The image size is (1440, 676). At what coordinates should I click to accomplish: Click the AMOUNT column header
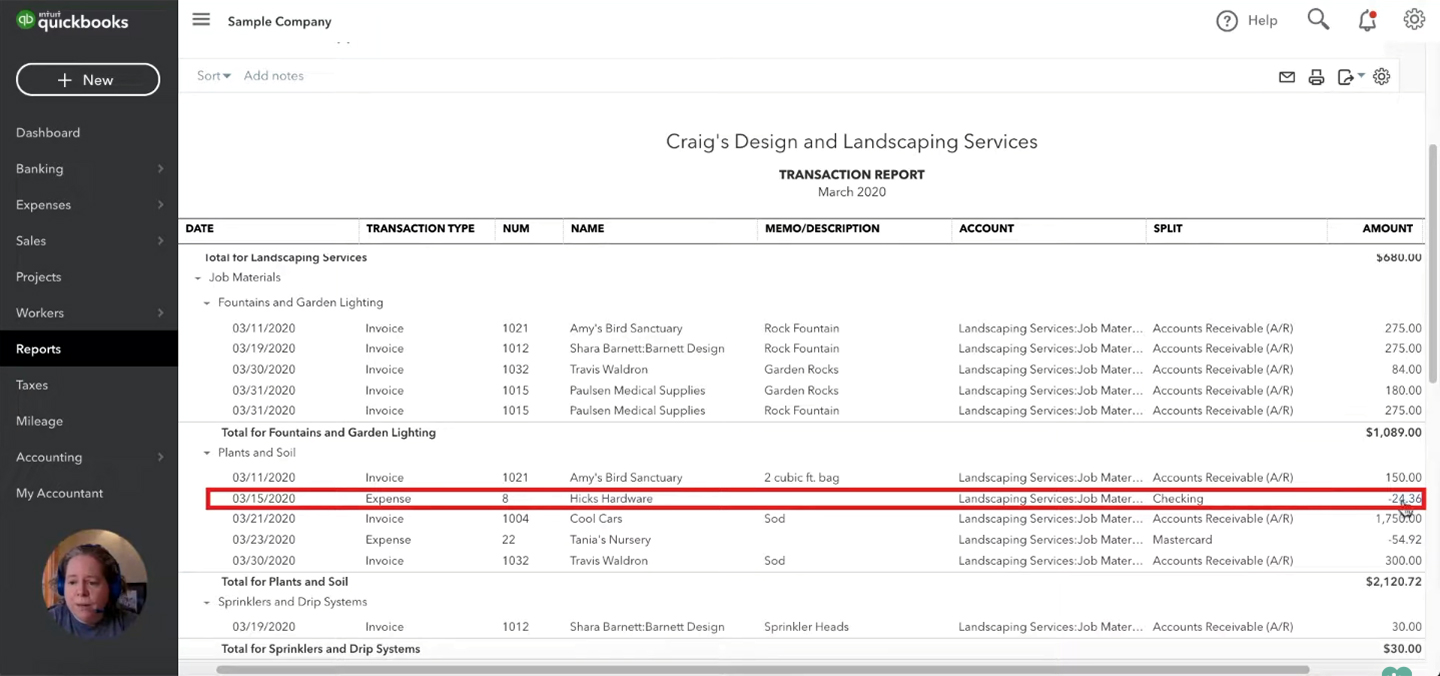coord(1387,229)
